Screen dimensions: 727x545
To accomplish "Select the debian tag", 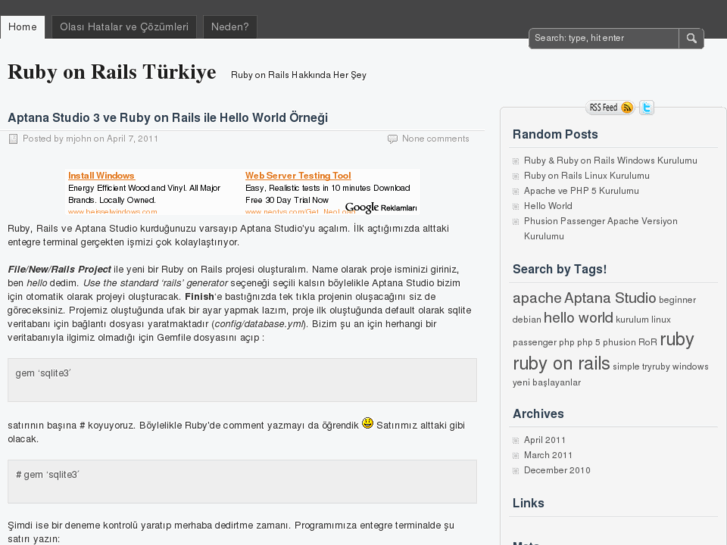I will 527,320.
